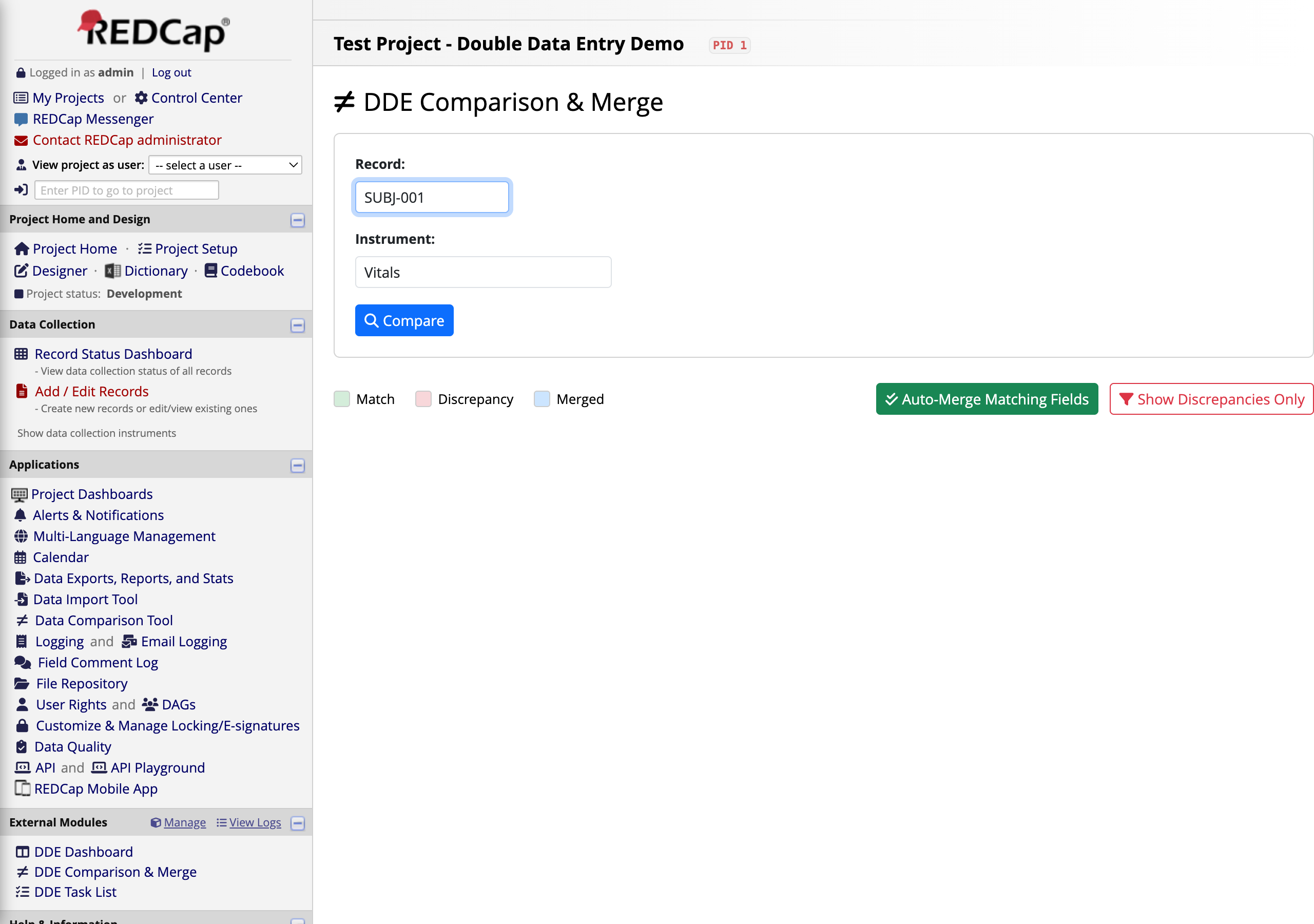Click the Field Comment Log speech icon
The height and width of the screenshot is (924, 1314).
[x=22, y=662]
